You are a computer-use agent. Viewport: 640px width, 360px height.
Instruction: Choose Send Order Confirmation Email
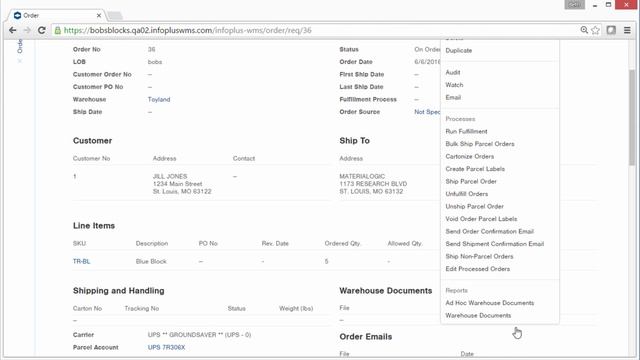coord(490,231)
